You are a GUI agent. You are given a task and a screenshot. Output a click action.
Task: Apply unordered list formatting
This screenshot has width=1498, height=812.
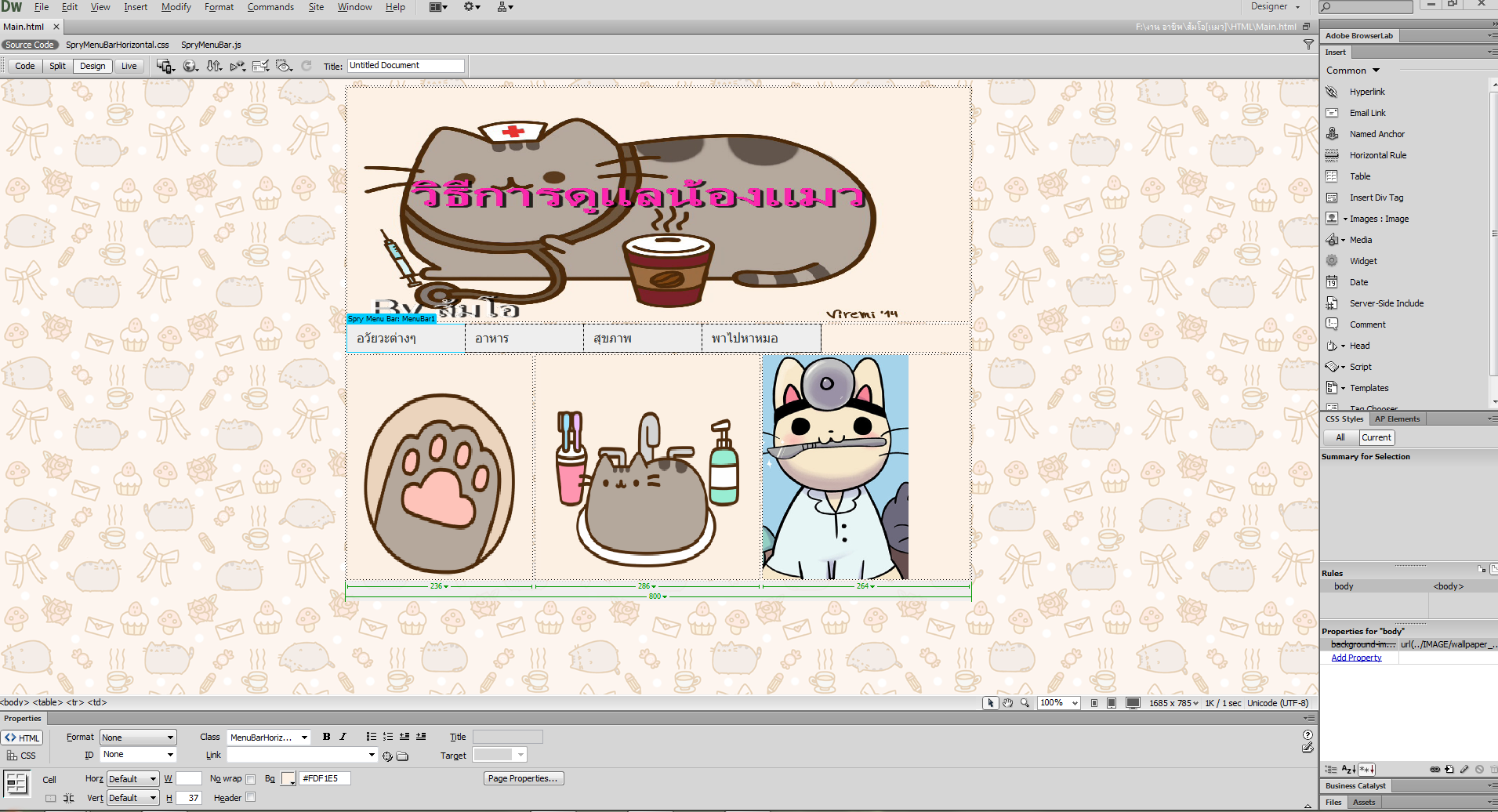pos(371,737)
